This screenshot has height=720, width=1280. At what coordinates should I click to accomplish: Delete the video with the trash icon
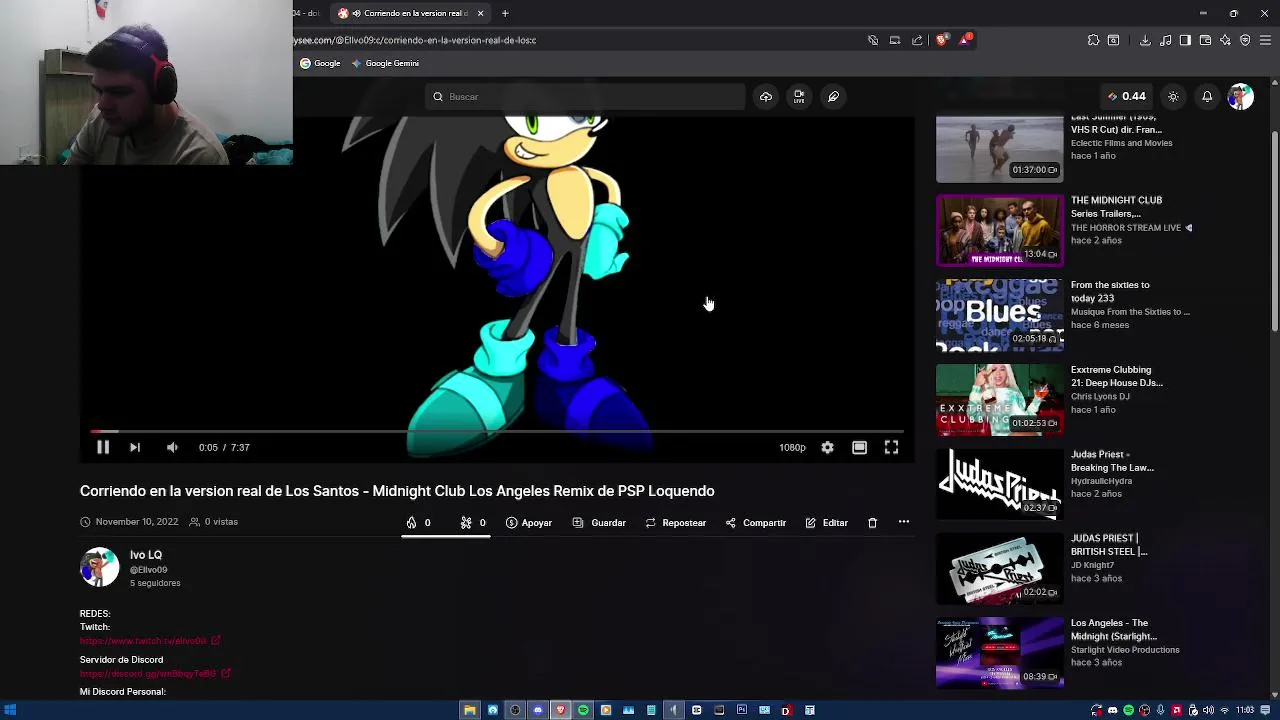(872, 522)
